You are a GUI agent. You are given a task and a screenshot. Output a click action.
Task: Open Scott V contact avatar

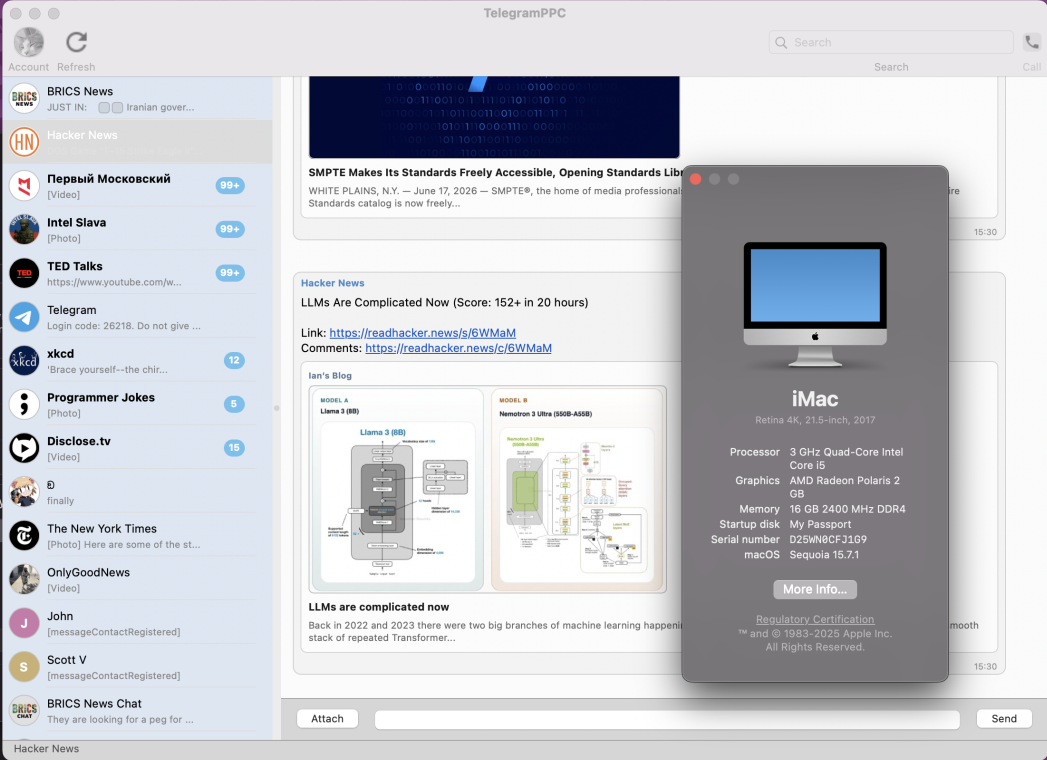click(x=24, y=667)
